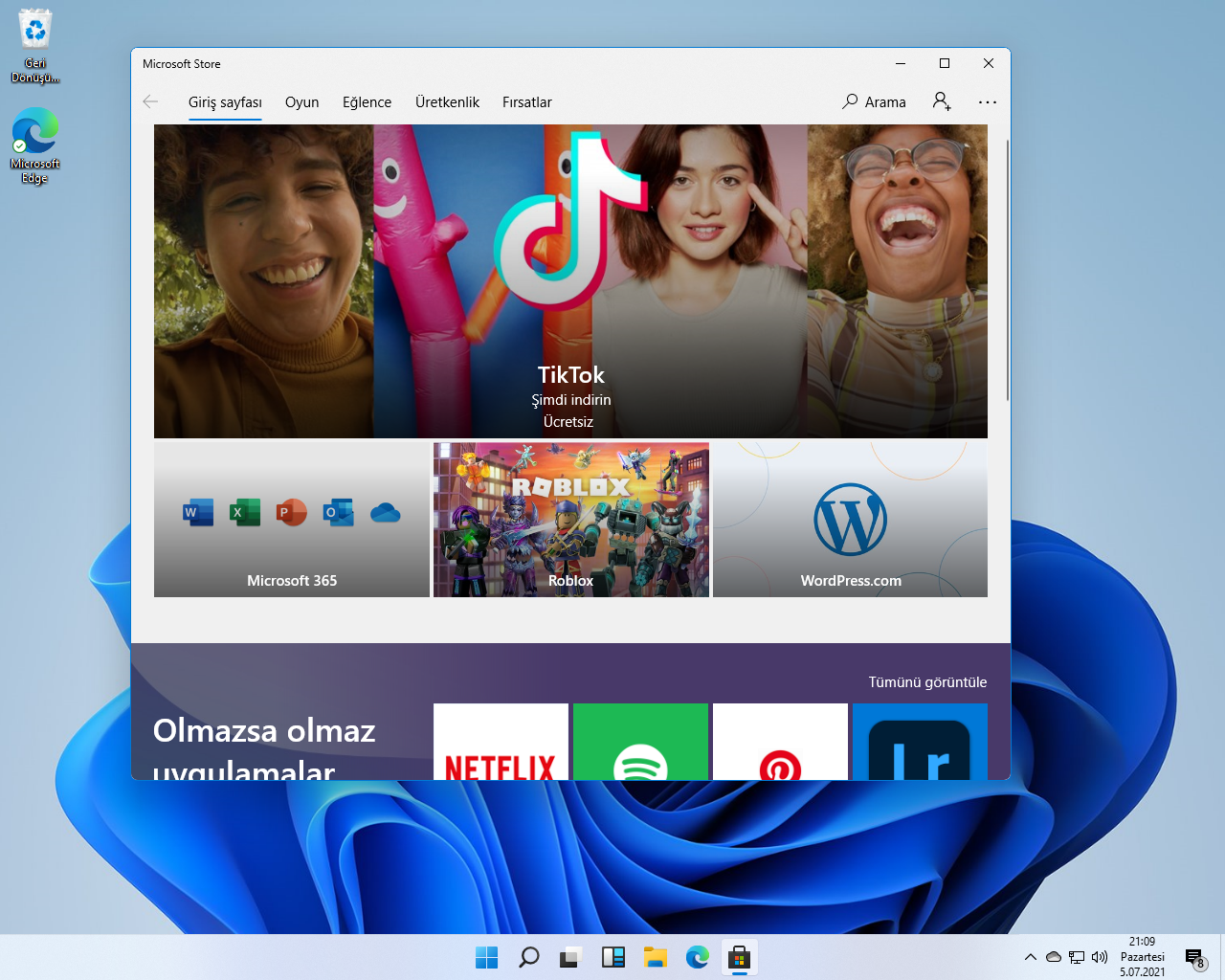Open Task View on the taskbar

[x=570, y=957]
